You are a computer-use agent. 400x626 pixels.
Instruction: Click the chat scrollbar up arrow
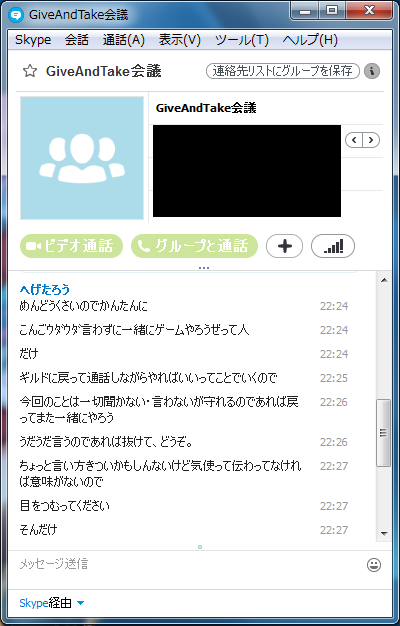(x=384, y=280)
